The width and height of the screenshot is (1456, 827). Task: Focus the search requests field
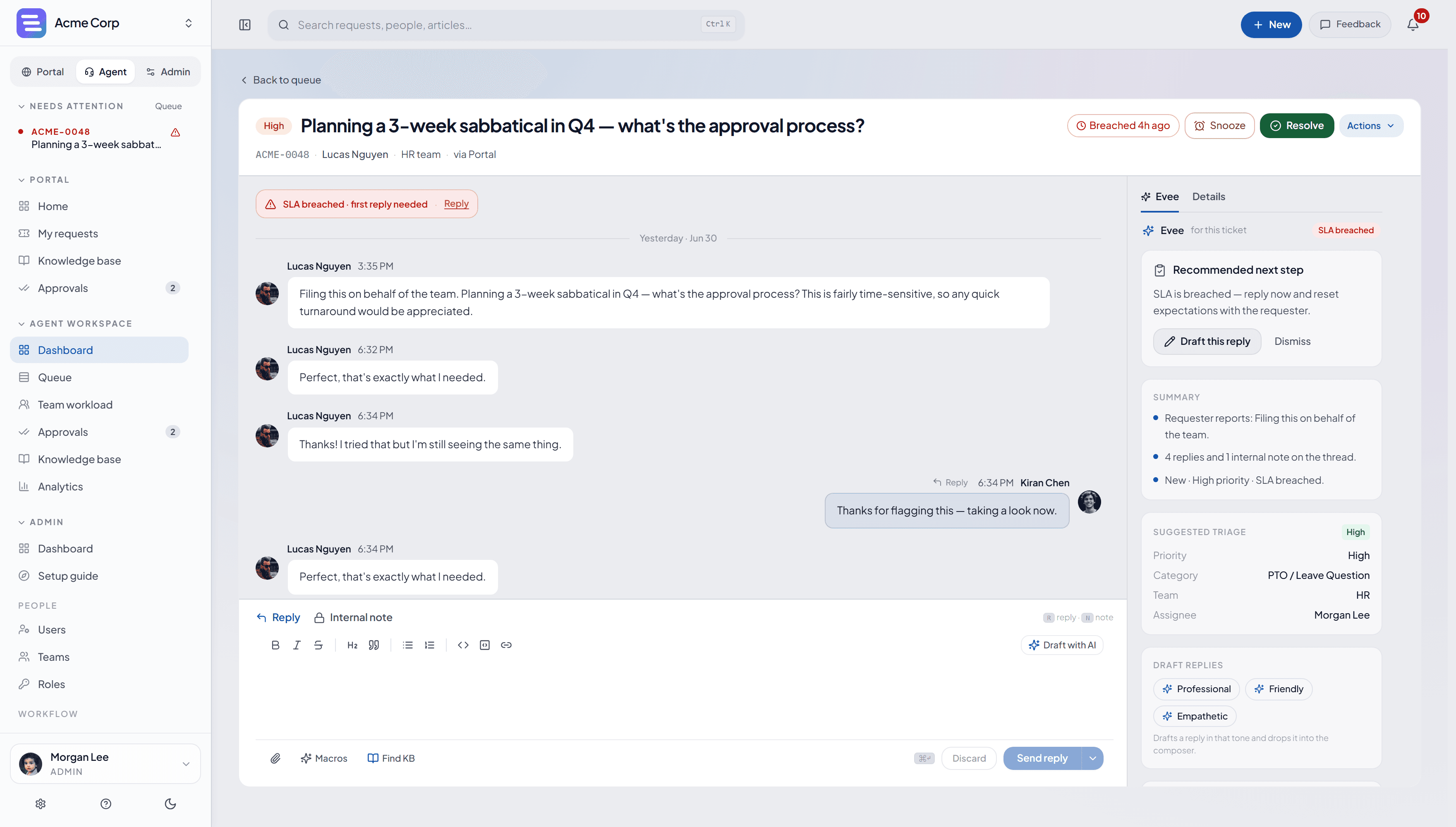505,25
